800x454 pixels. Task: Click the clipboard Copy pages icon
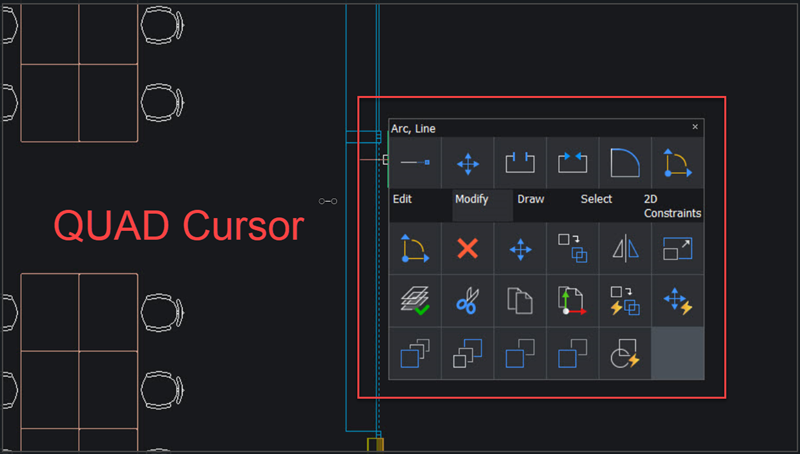520,301
